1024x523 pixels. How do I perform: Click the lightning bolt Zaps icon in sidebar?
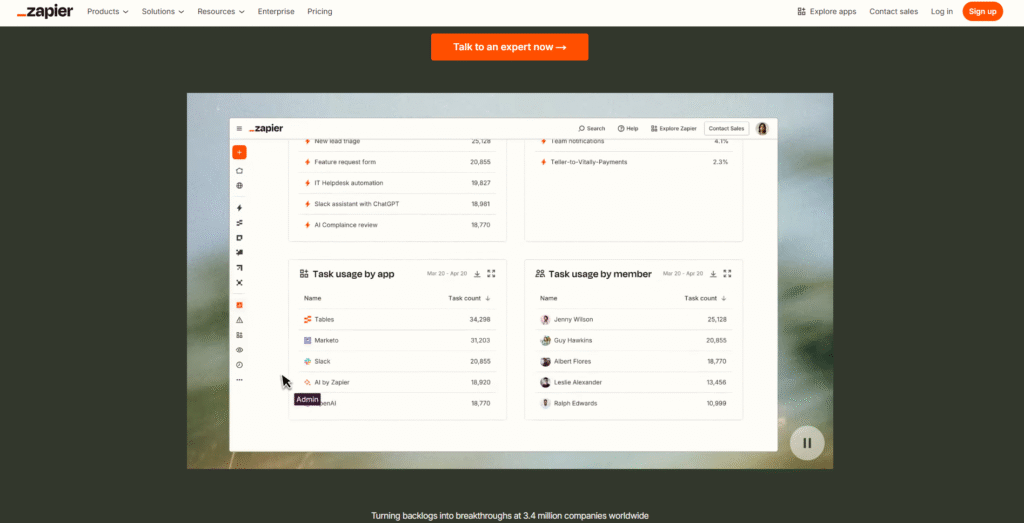click(239, 208)
